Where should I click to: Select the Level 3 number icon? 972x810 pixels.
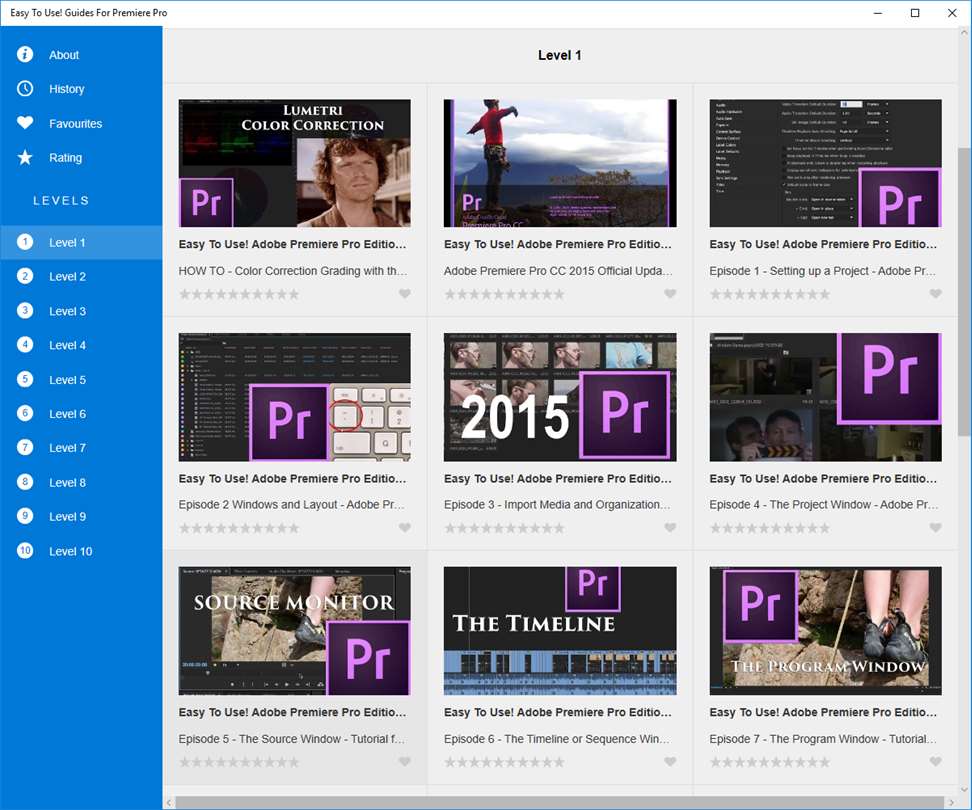25,310
